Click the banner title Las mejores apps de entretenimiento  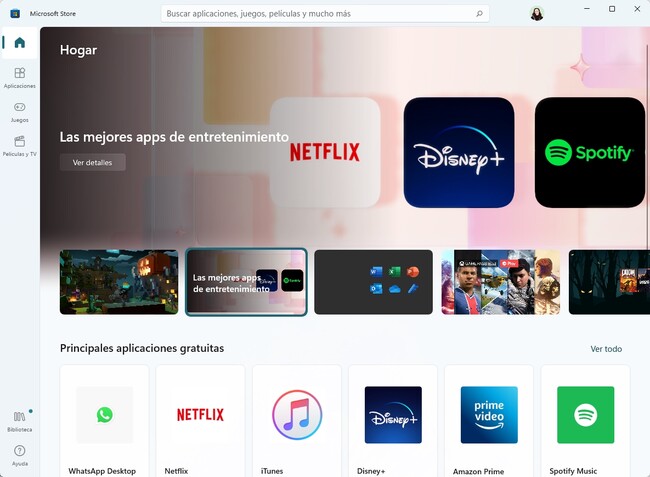coord(174,137)
